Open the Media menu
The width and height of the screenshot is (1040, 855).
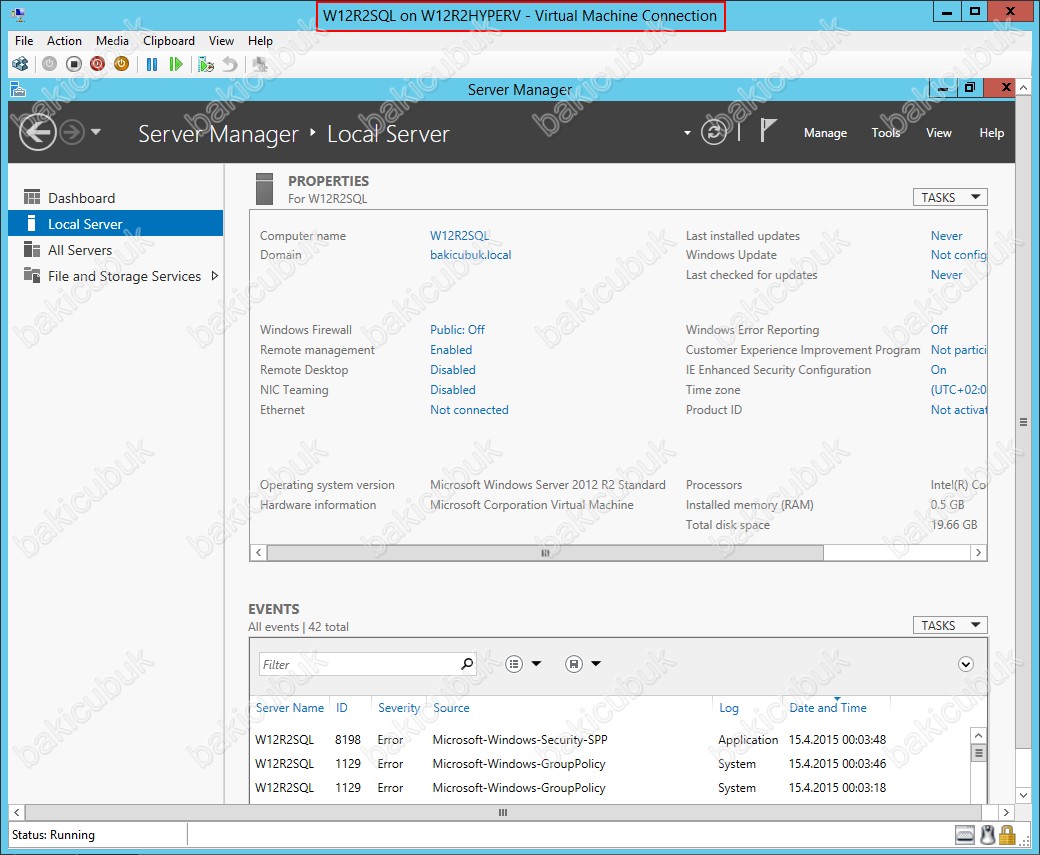[112, 41]
